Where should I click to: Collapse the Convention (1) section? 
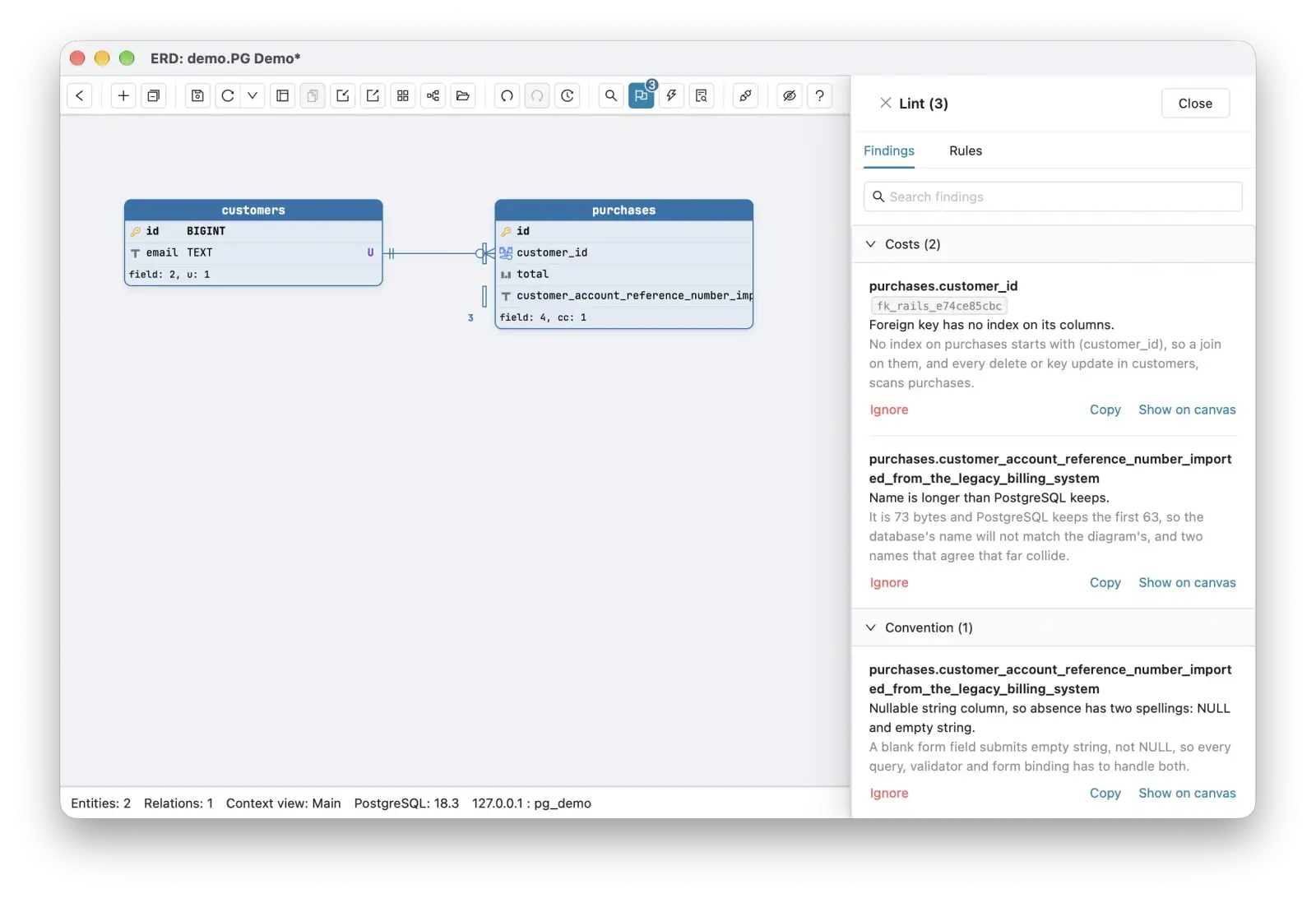(1053, 628)
